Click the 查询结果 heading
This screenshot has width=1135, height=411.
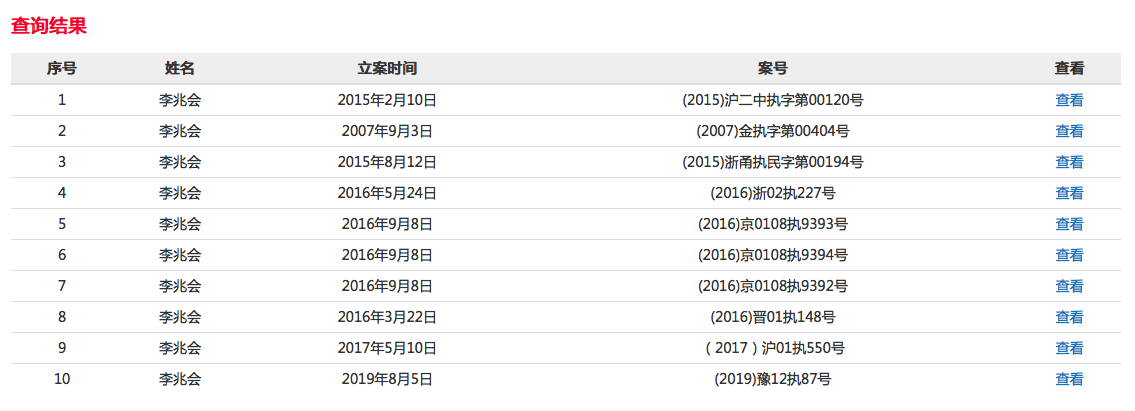(49, 26)
